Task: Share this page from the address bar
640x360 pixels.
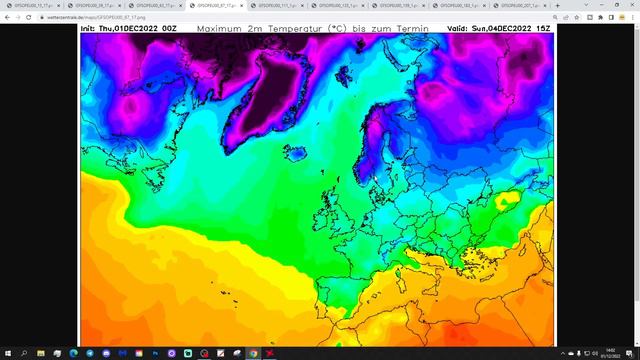Action: coord(566,18)
